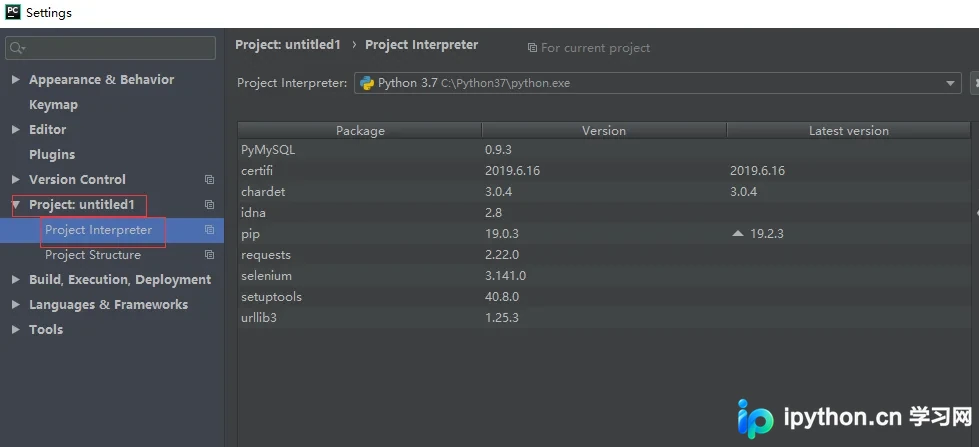The height and width of the screenshot is (447, 979).
Task: Select Project Structure in the tree
Action: [93, 255]
